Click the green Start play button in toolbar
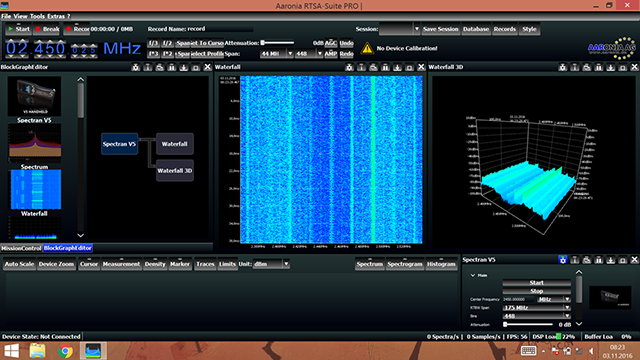This screenshot has height=360, width=640. (18, 29)
